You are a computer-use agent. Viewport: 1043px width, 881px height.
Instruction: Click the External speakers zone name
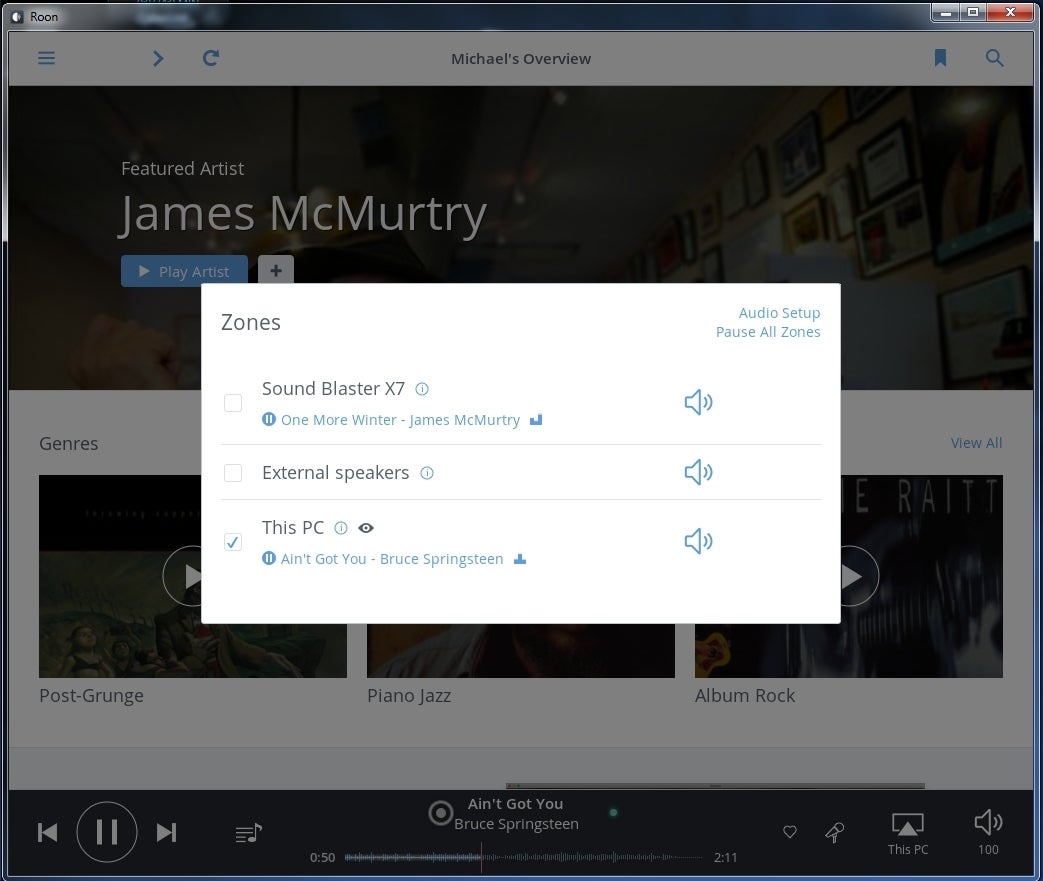(x=335, y=472)
